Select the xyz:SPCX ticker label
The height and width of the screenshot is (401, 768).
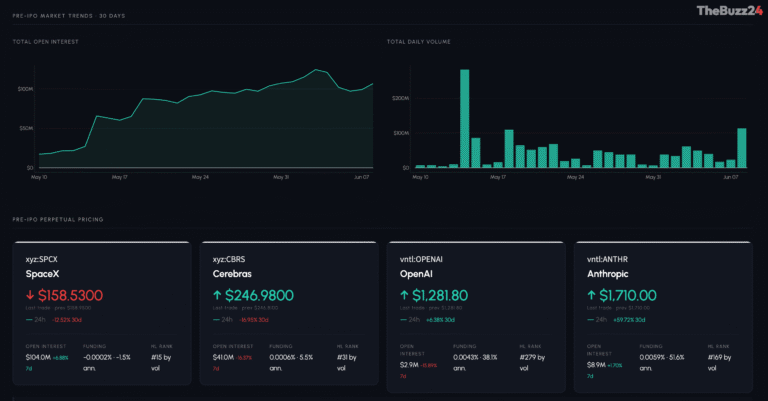(42, 259)
